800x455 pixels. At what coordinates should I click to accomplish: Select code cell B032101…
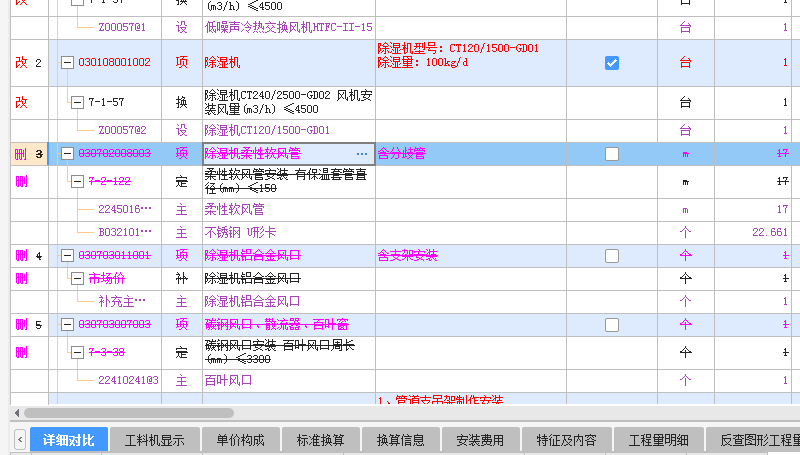(x=105, y=233)
